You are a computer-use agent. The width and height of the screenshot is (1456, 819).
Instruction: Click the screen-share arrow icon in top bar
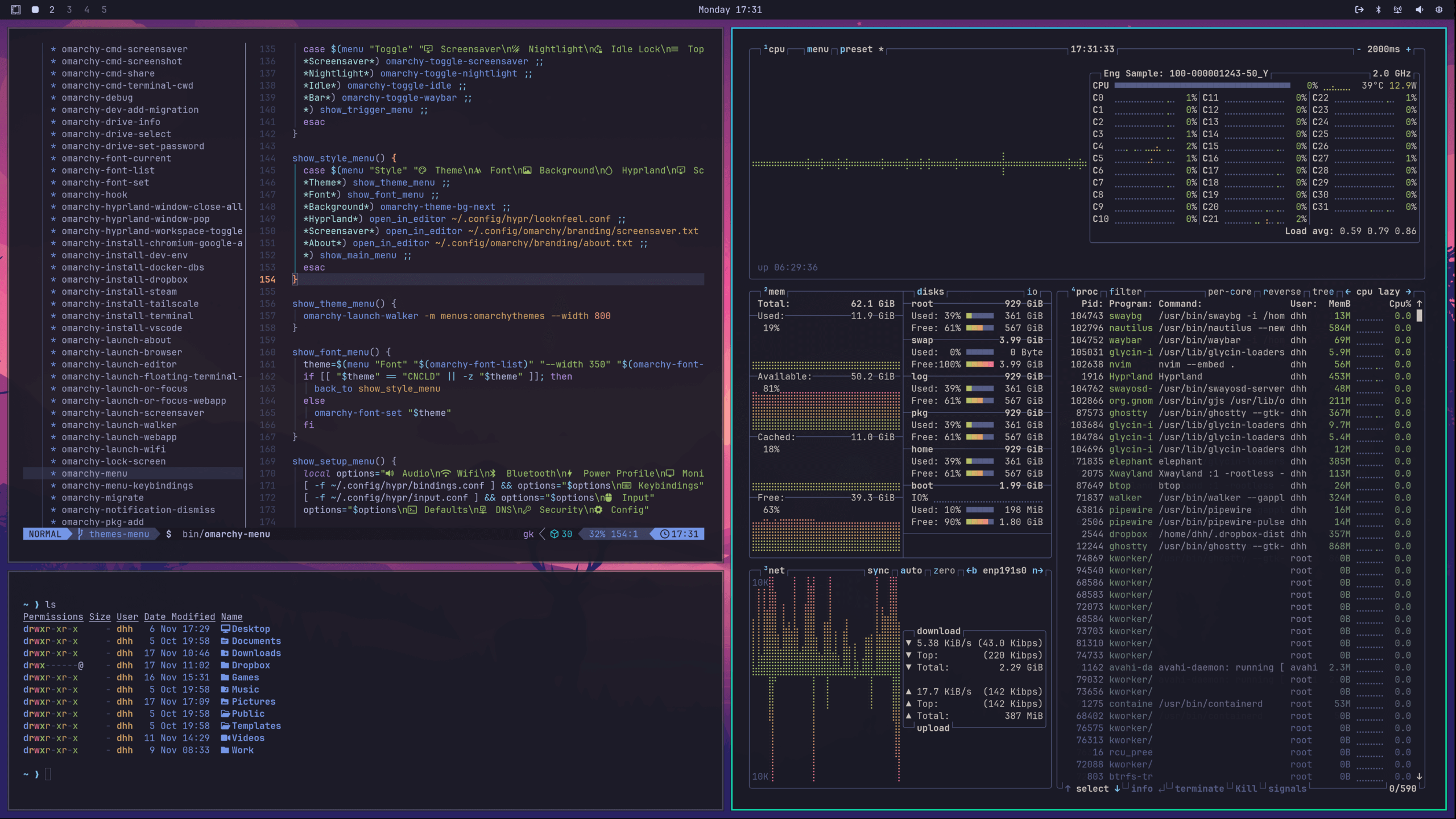point(1359,10)
